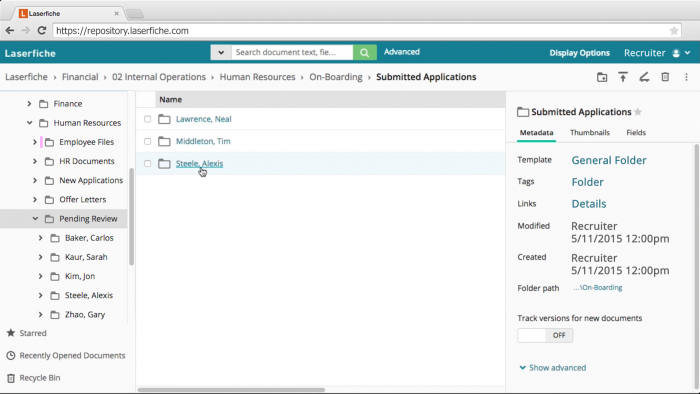Check the Middleton, Tim checkbox
The image size is (700, 394).
[147, 141]
